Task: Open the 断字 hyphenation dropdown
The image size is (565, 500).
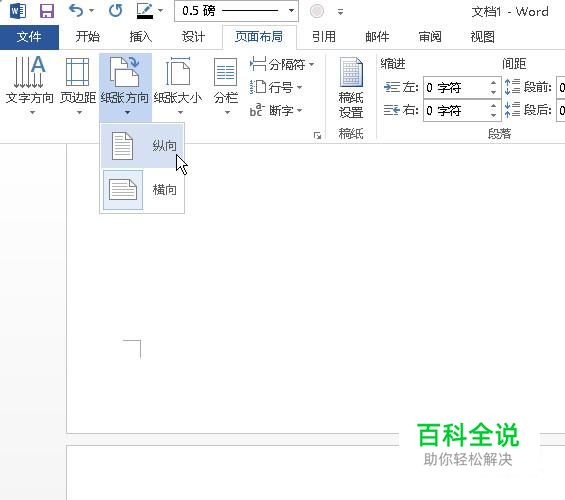Action: point(277,110)
